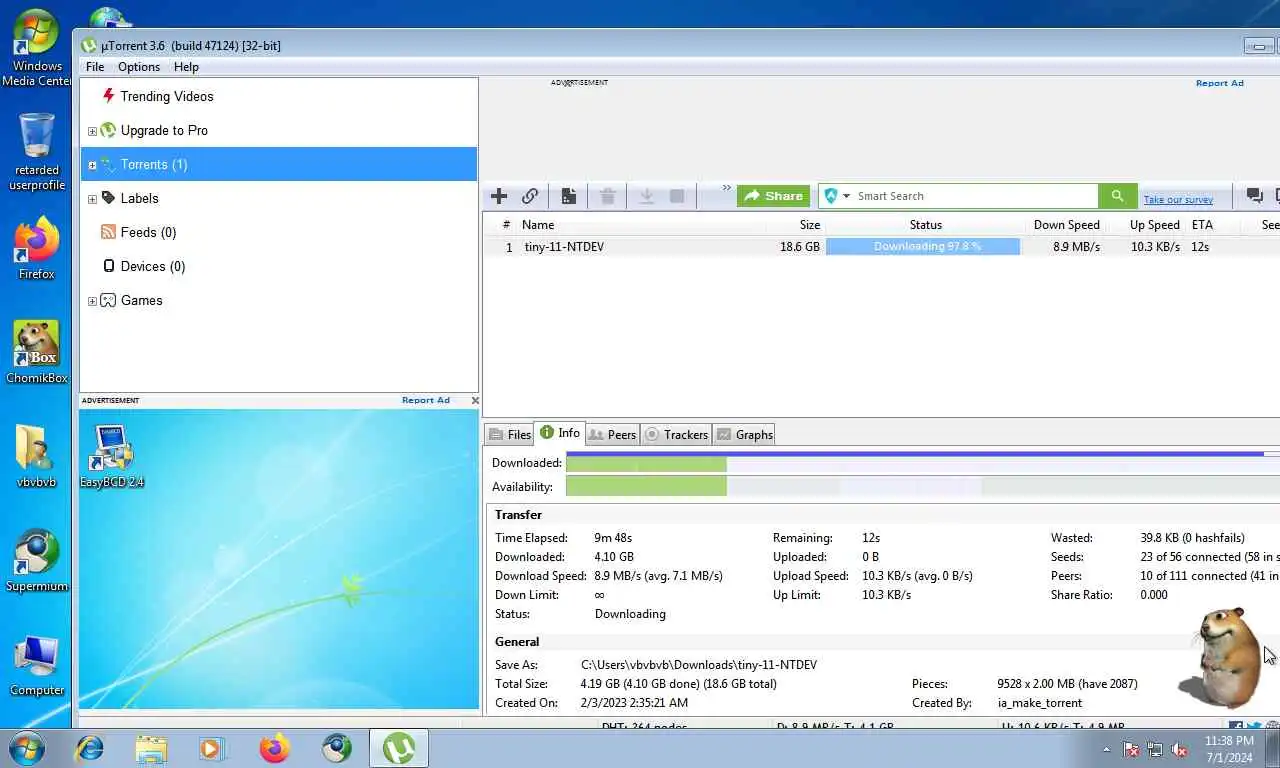The height and width of the screenshot is (768, 1280).
Task: Click the Add Torrent plus icon
Action: (499, 196)
